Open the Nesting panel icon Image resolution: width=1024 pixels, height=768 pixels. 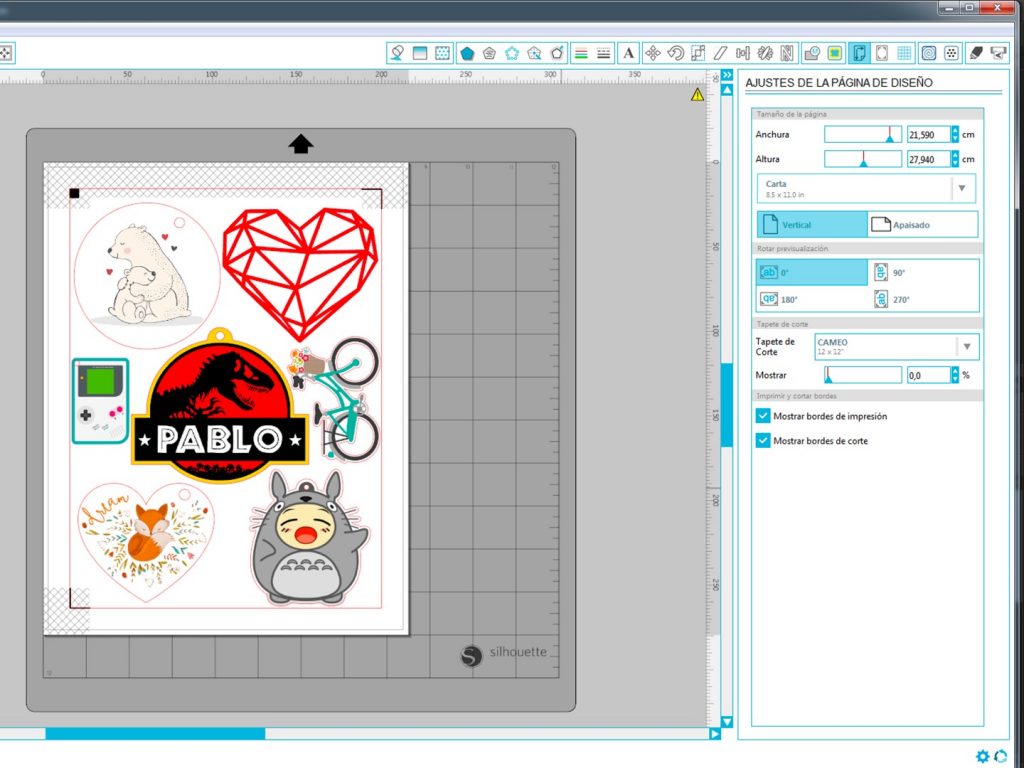[x=787, y=54]
